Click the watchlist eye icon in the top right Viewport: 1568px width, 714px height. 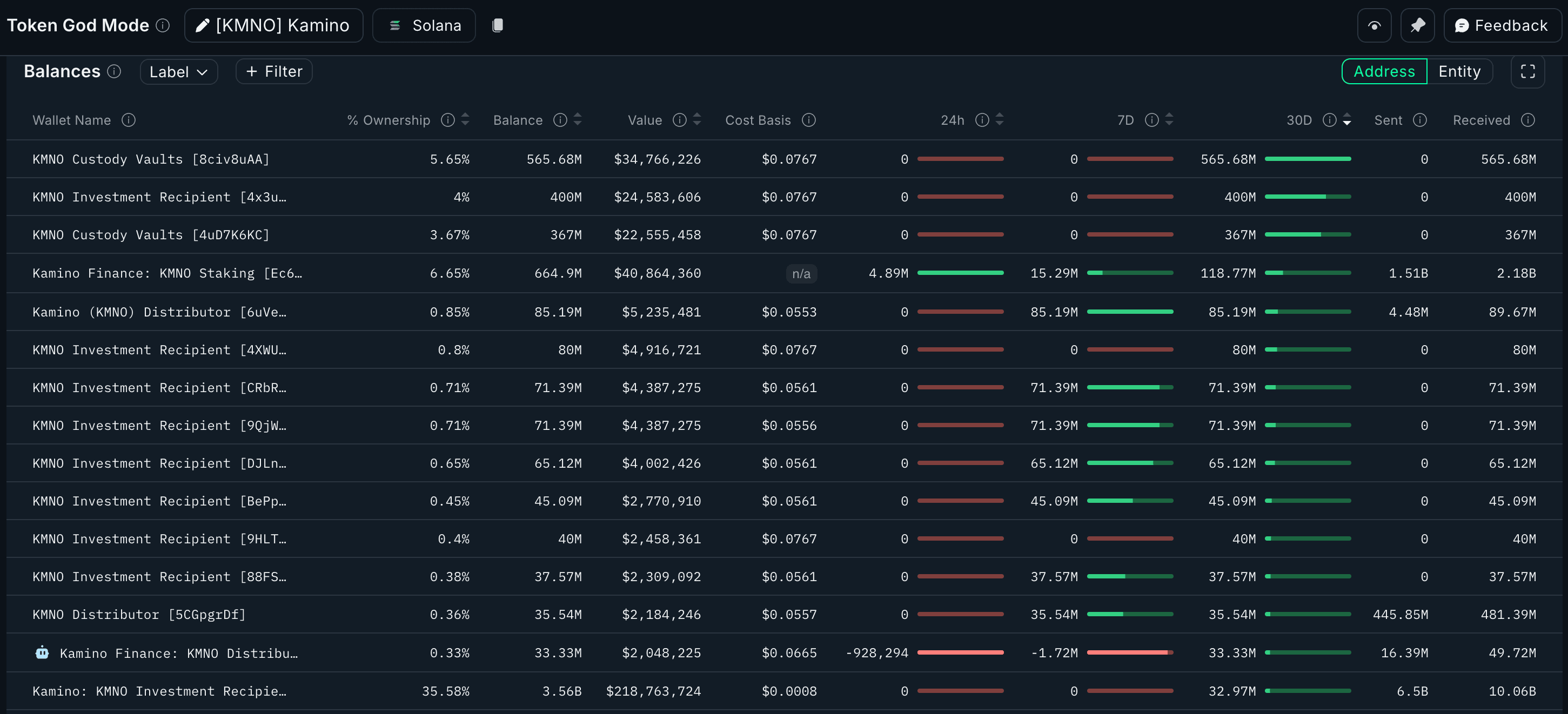[1375, 25]
